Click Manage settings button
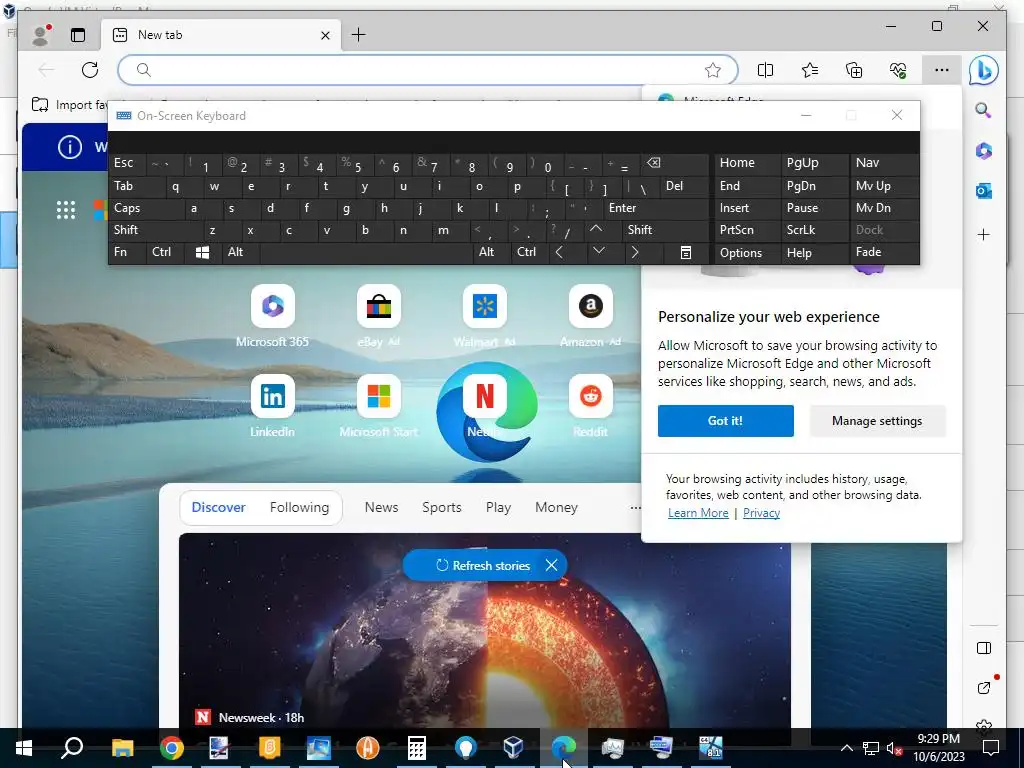 coord(877,421)
